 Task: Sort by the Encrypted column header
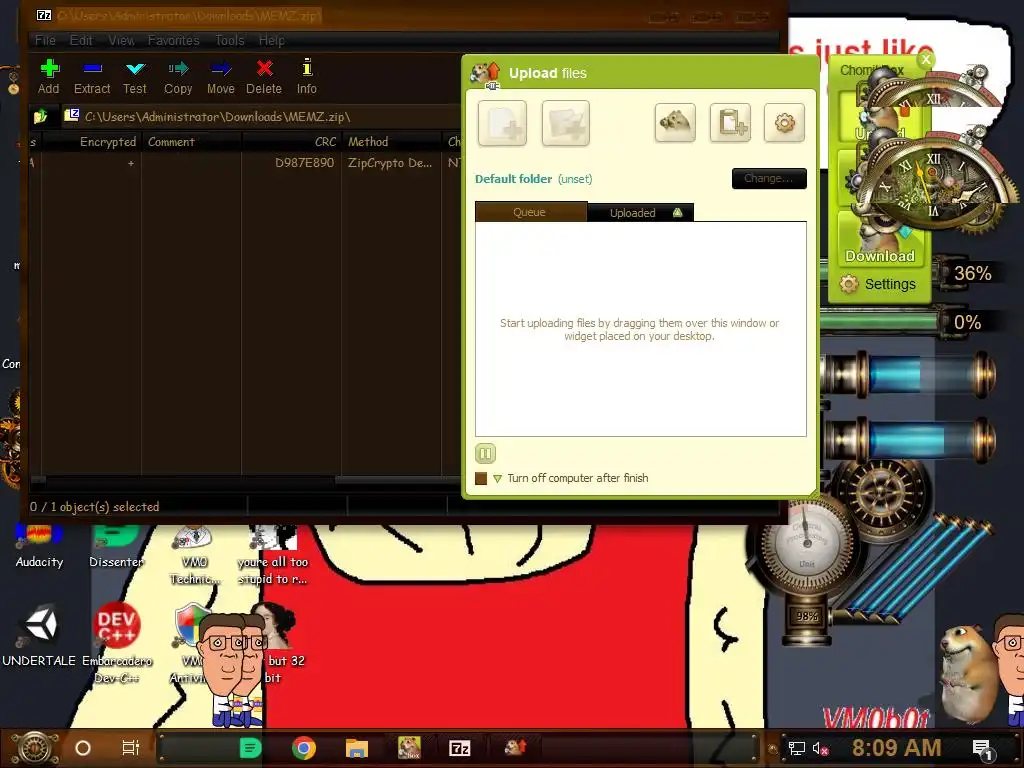(x=91, y=142)
